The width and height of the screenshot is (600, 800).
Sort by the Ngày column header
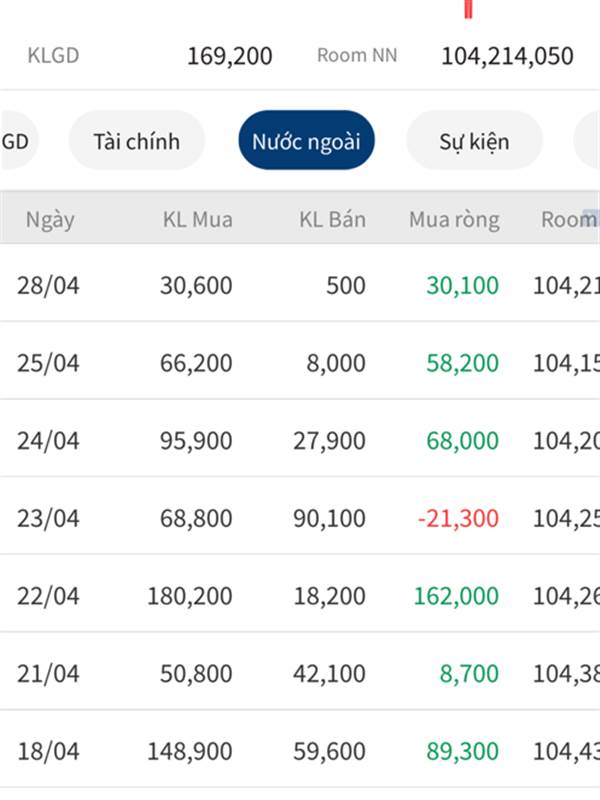click(x=50, y=220)
